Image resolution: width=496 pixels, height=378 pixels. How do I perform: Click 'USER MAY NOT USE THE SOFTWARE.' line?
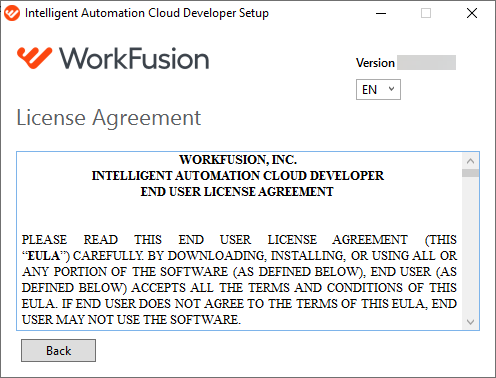131,319
